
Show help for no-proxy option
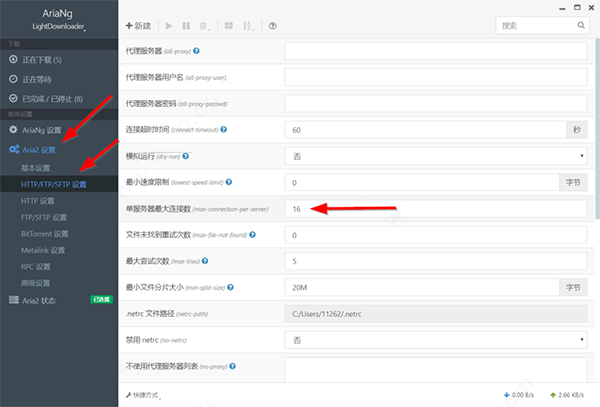tap(233, 366)
